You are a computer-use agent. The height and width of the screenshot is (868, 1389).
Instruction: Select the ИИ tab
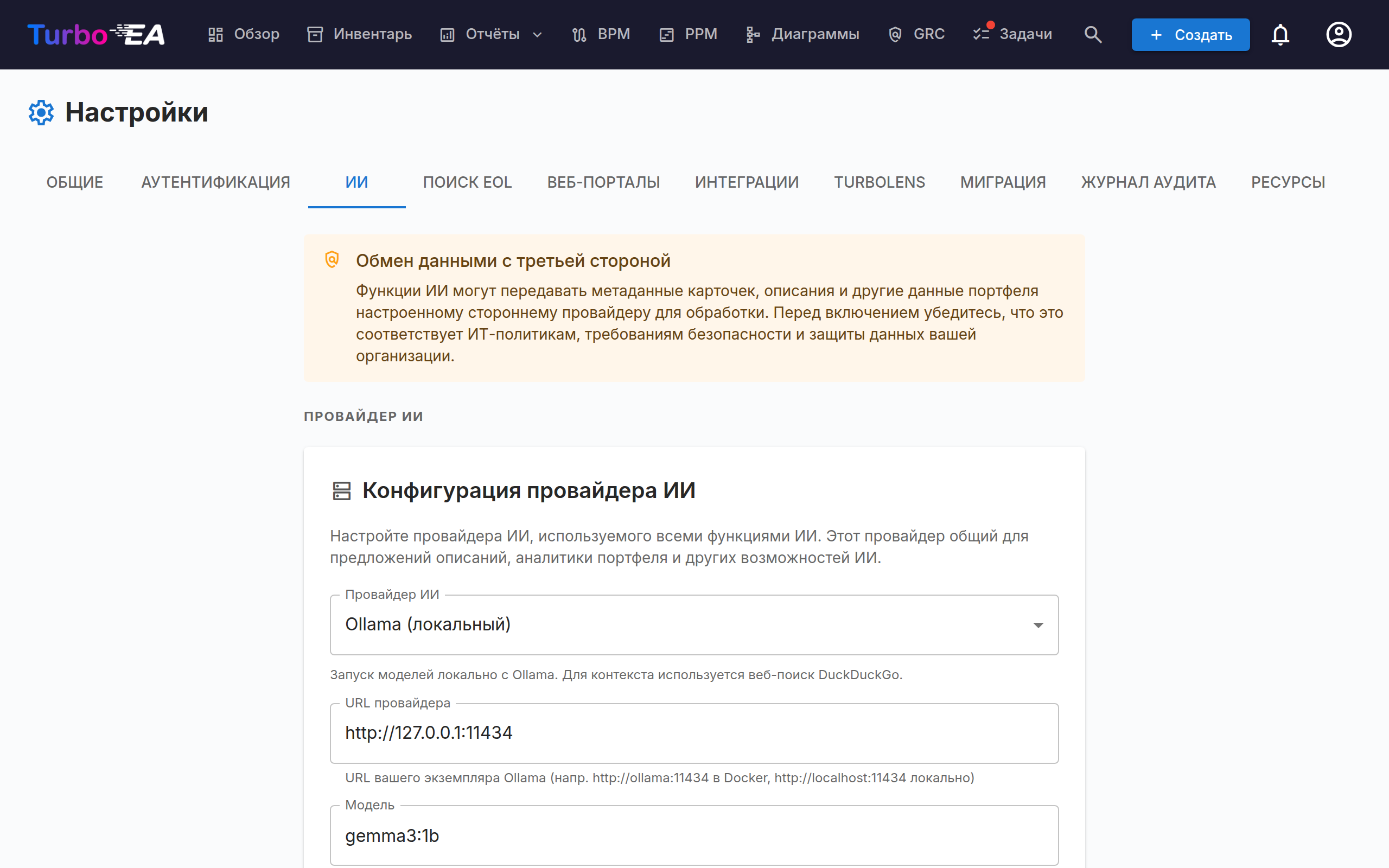pos(356,183)
